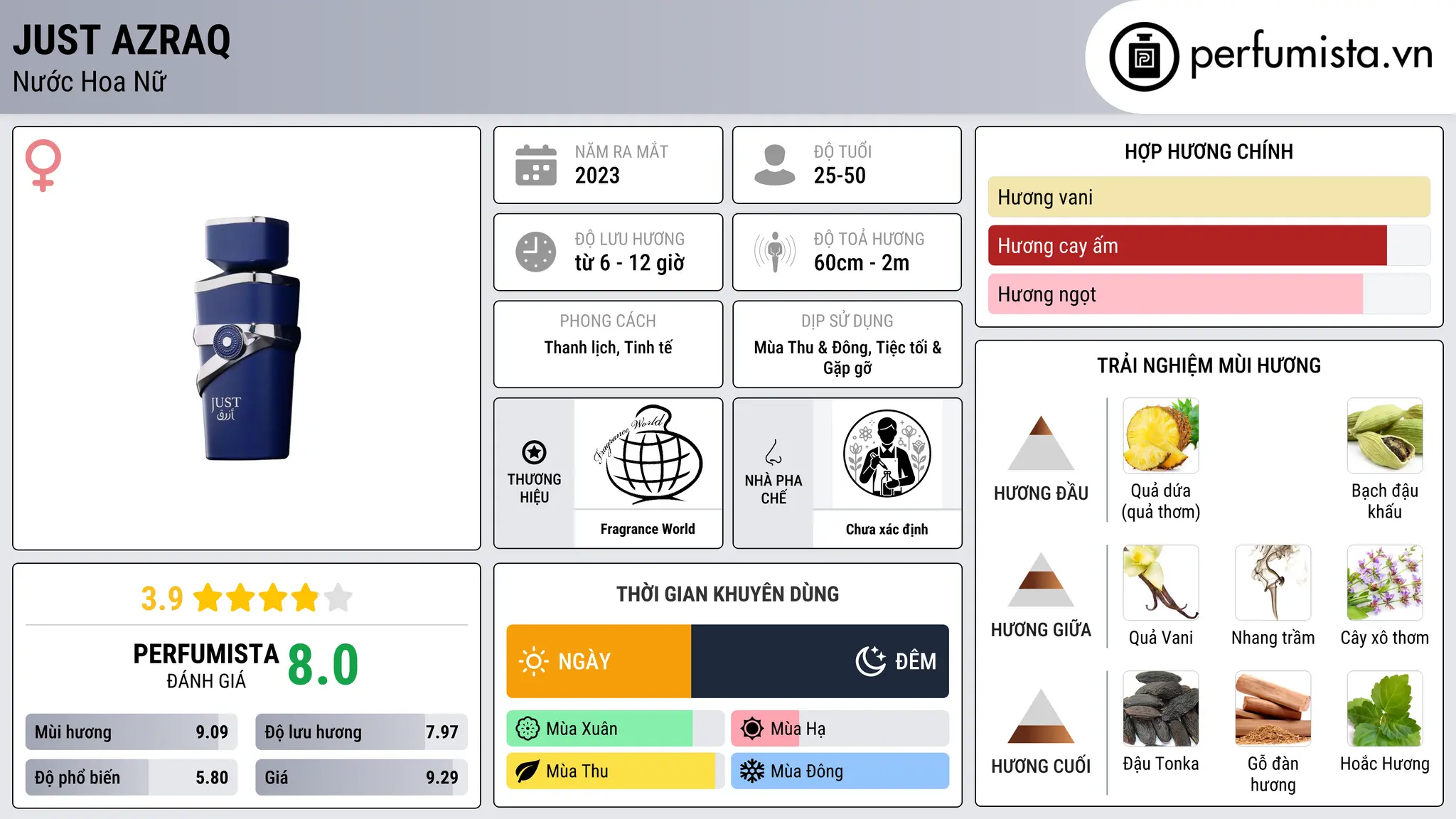Click the Trải nghiệm mùi hương heading
This screenshot has width=1456, height=819.
[x=1209, y=365]
